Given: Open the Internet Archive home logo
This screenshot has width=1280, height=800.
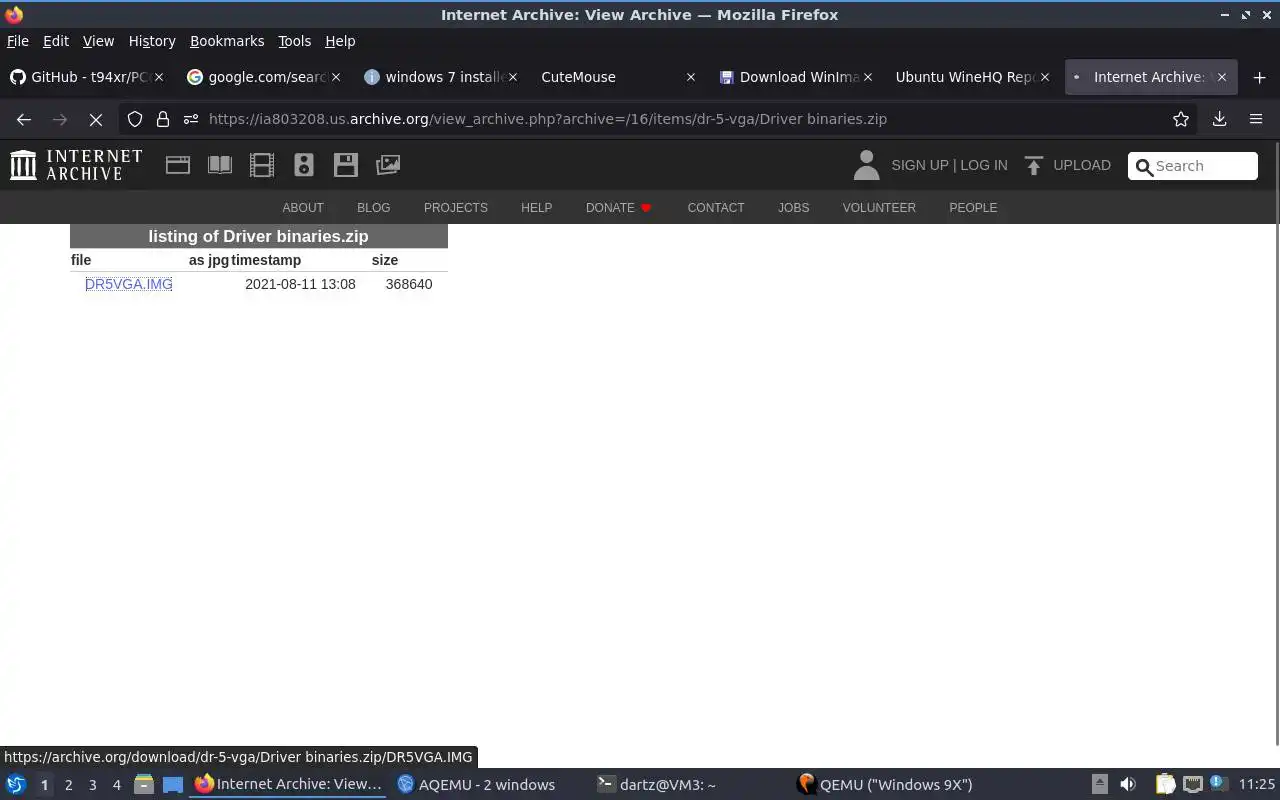Looking at the screenshot, I should [76, 165].
